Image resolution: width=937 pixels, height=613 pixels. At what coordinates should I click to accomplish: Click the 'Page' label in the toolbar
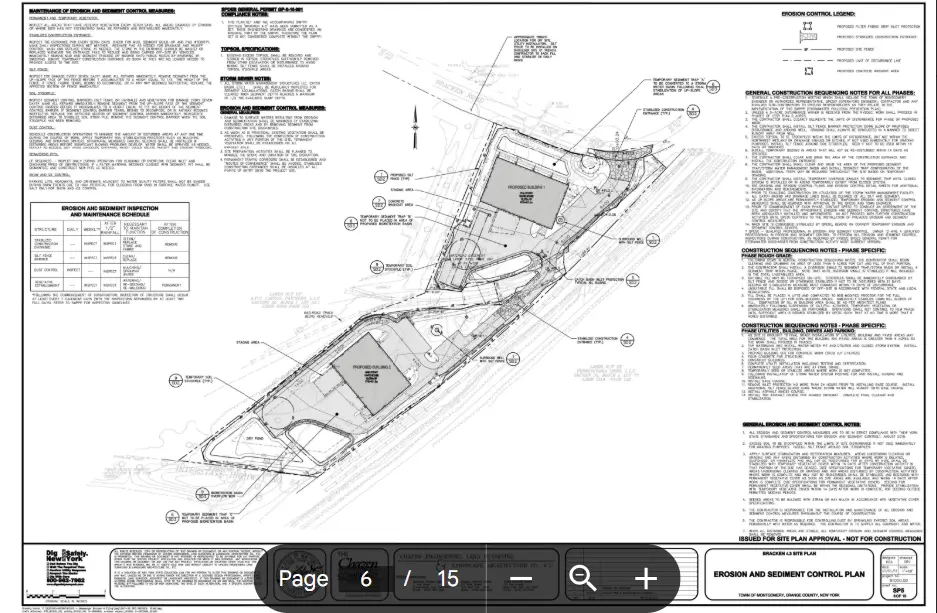point(303,578)
